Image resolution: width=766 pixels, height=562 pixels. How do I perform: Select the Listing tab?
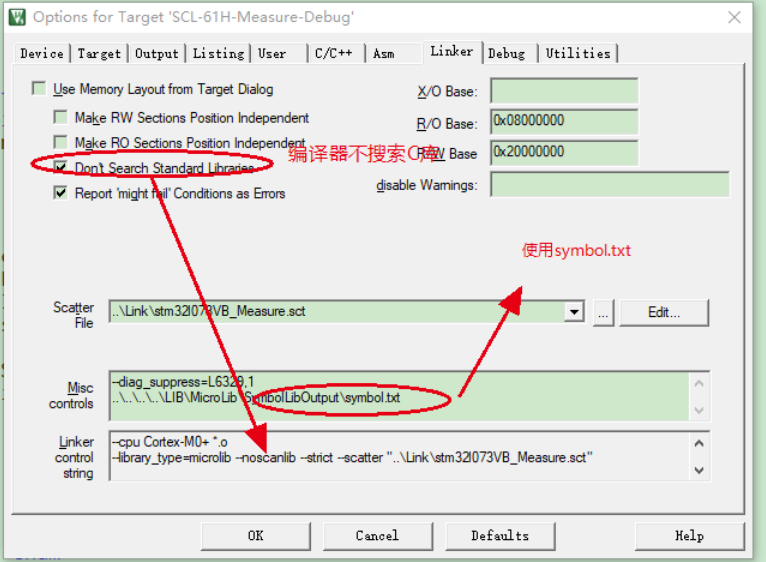click(x=218, y=53)
